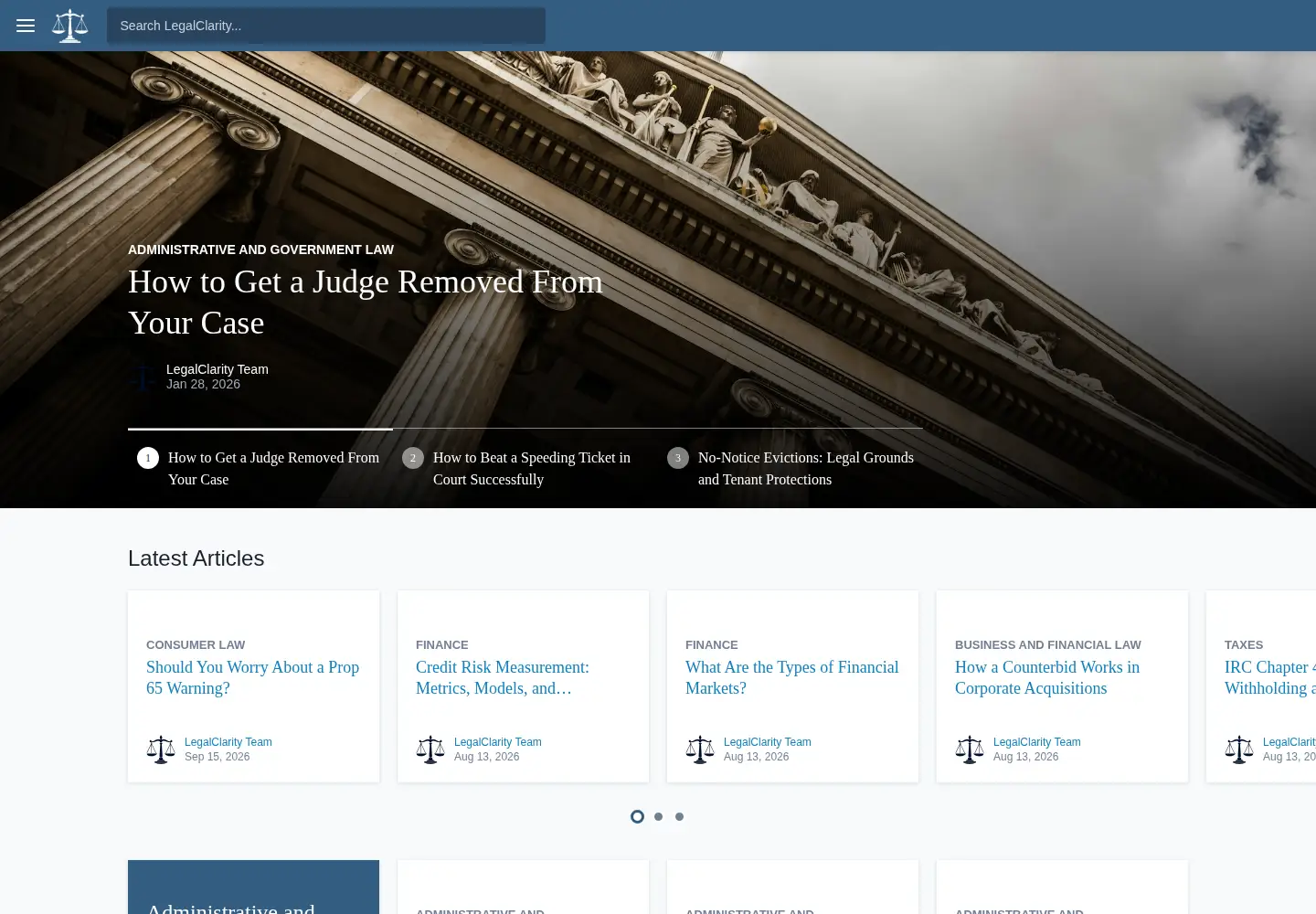Image resolution: width=1316 pixels, height=914 pixels.
Task: Select slide 2 Speeding Ticket tab
Action: pyautogui.click(x=525, y=468)
